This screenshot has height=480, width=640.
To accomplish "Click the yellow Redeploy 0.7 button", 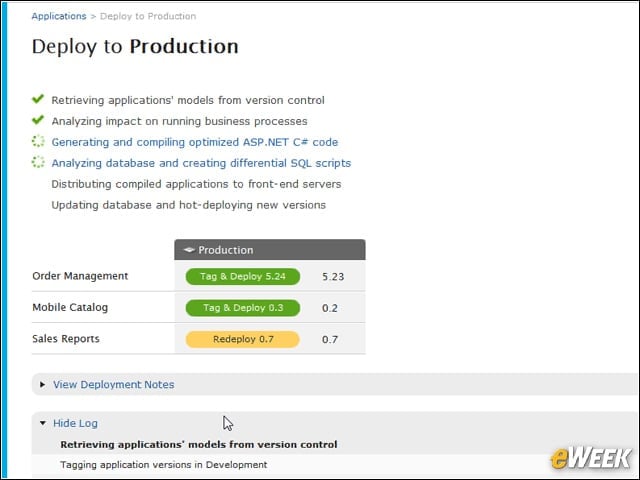I will pos(243,339).
